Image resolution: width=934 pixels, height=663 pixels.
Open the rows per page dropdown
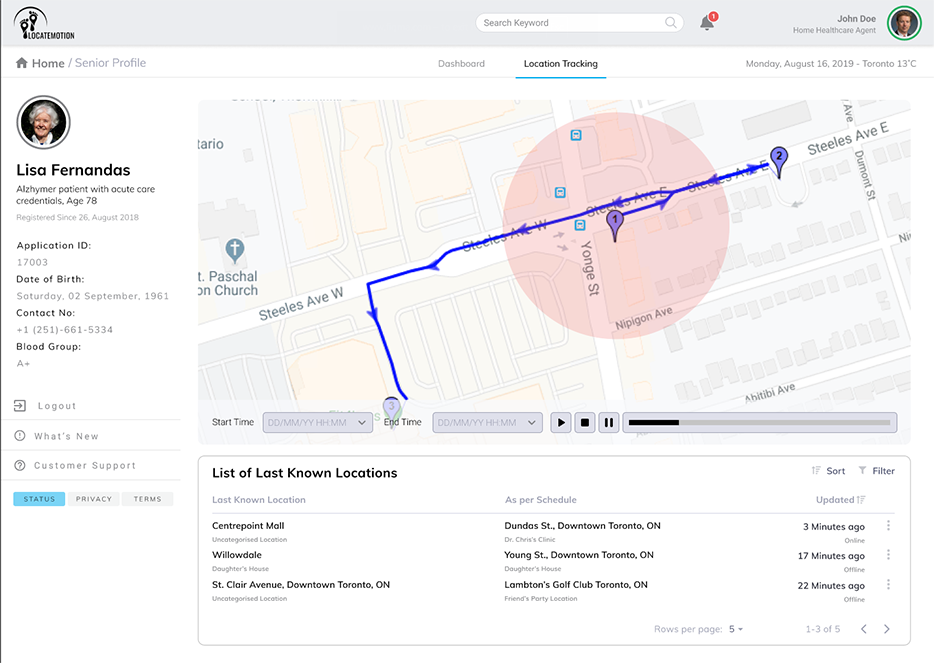coord(736,629)
